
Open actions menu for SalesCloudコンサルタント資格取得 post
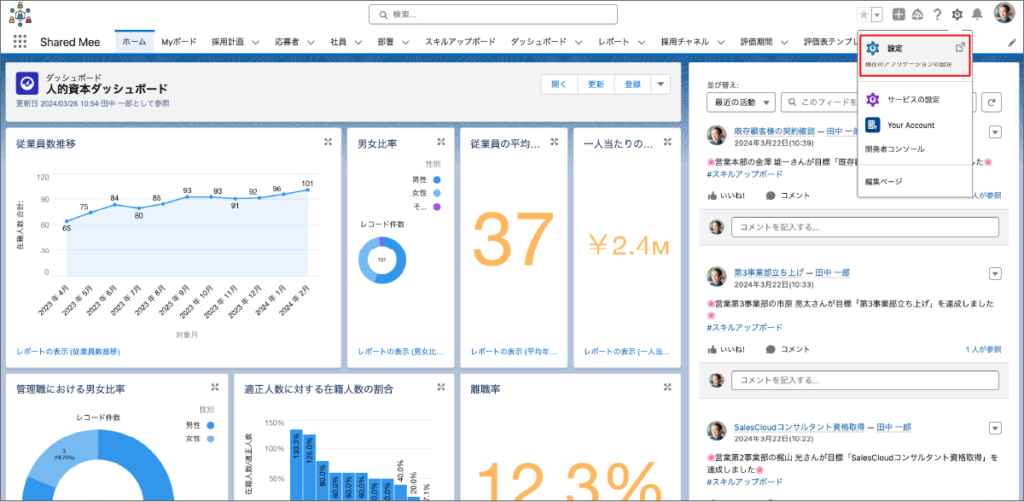click(995, 428)
